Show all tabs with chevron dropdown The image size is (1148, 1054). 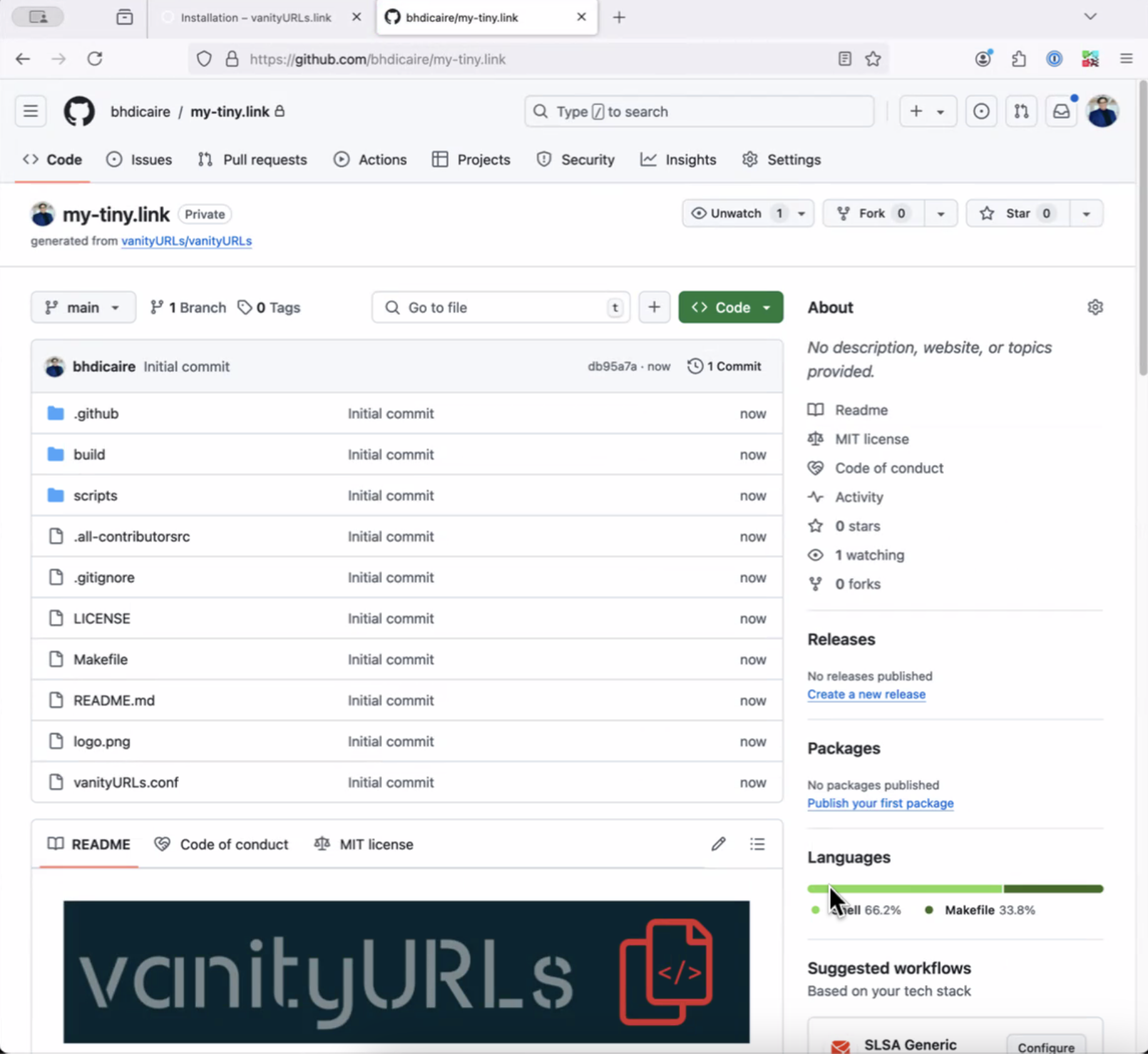pos(1090,17)
